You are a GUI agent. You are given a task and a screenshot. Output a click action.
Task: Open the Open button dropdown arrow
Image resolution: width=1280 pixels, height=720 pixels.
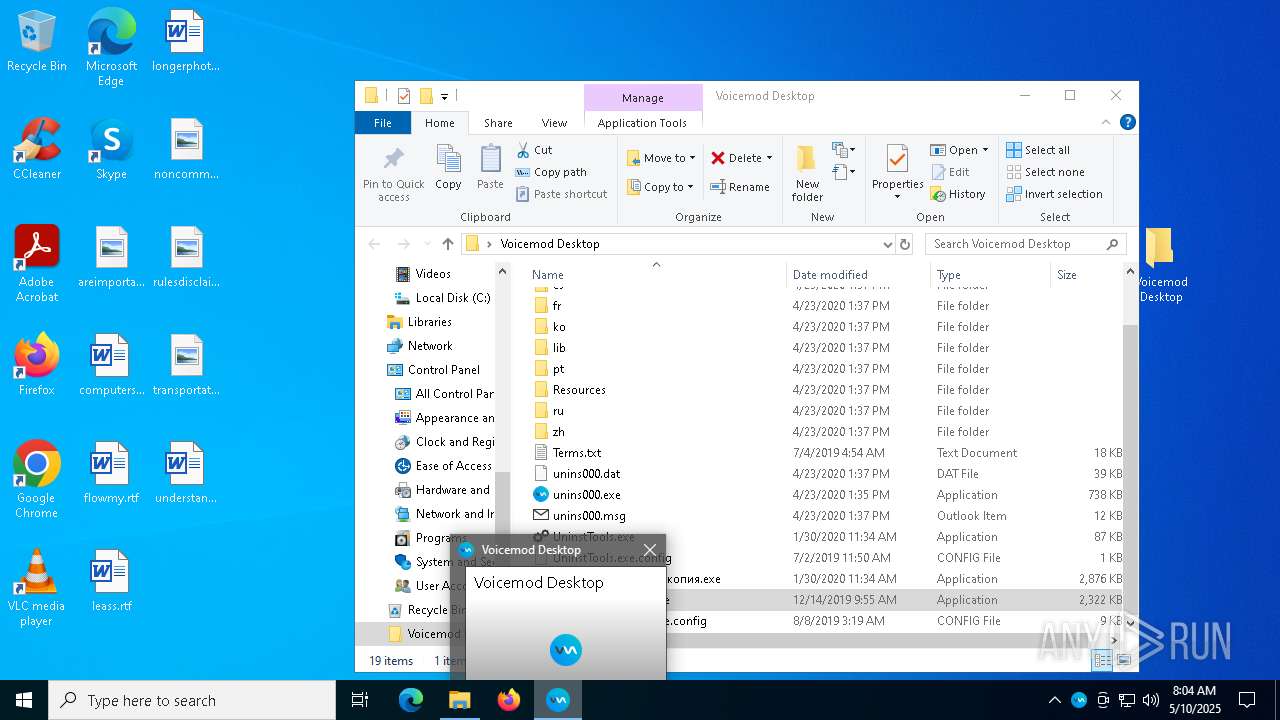tap(985, 150)
